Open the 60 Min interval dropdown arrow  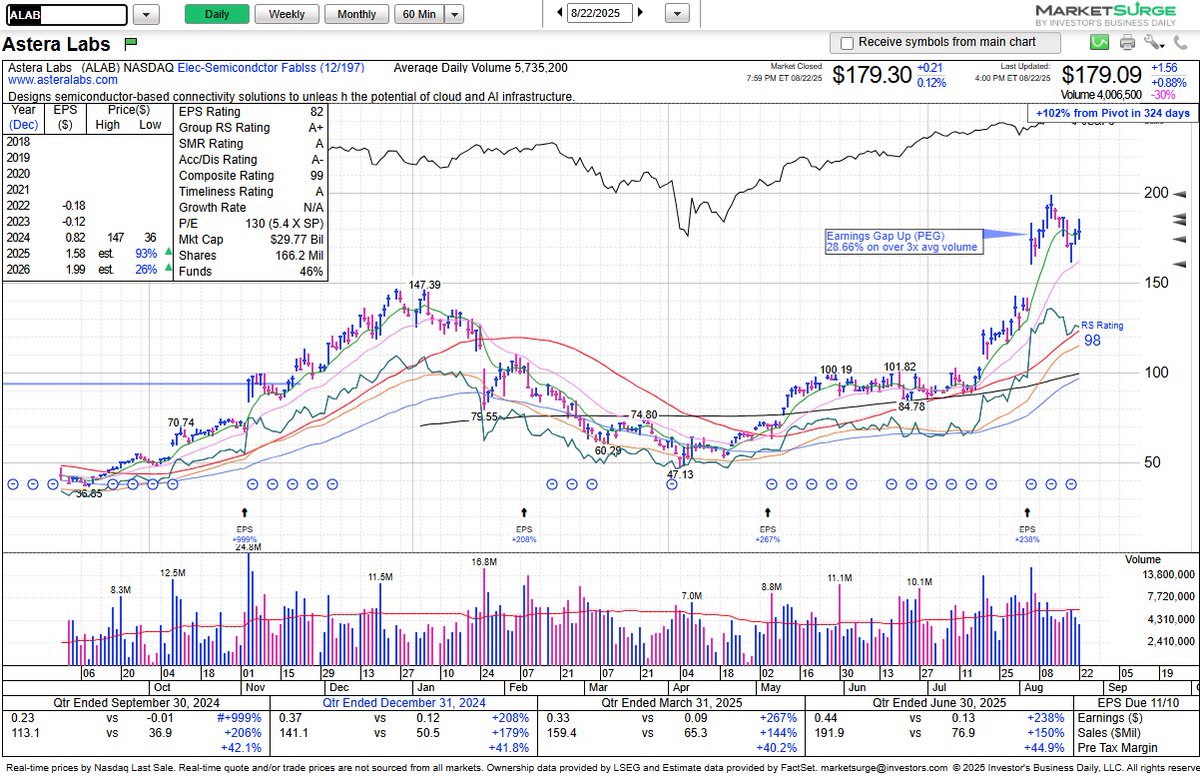coord(453,14)
